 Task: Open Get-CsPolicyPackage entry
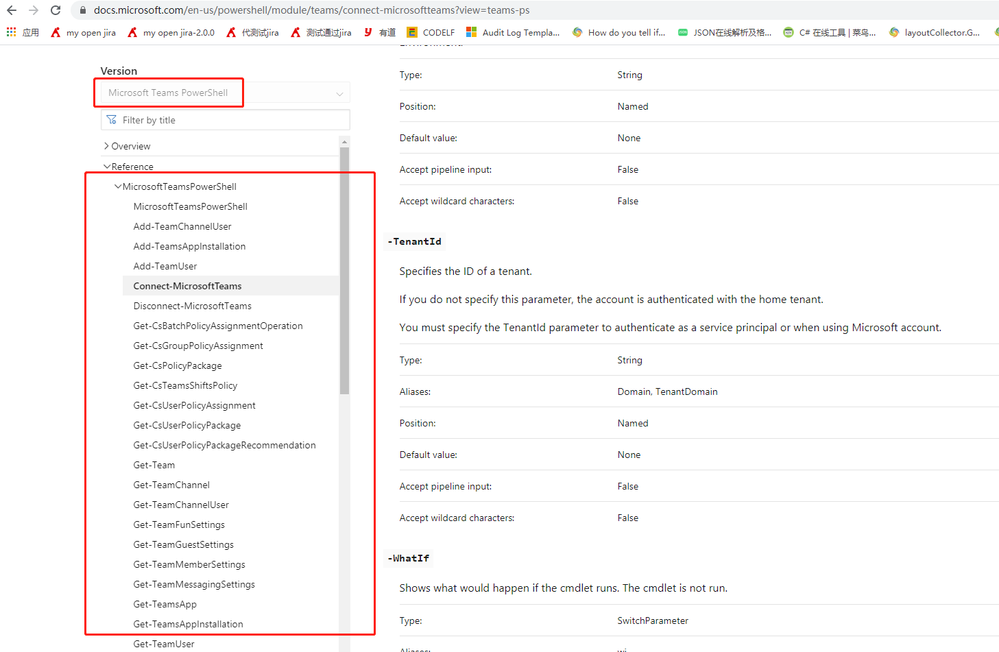click(x=177, y=366)
